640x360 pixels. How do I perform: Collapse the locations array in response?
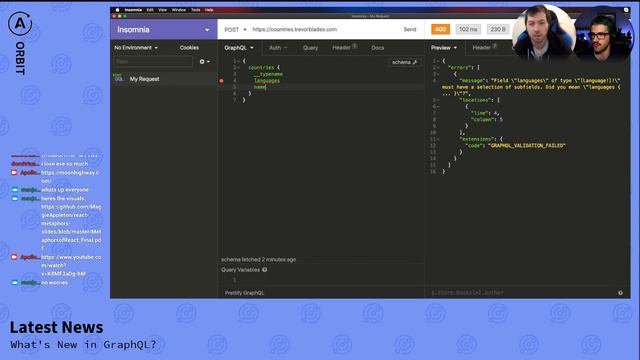click(438, 100)
